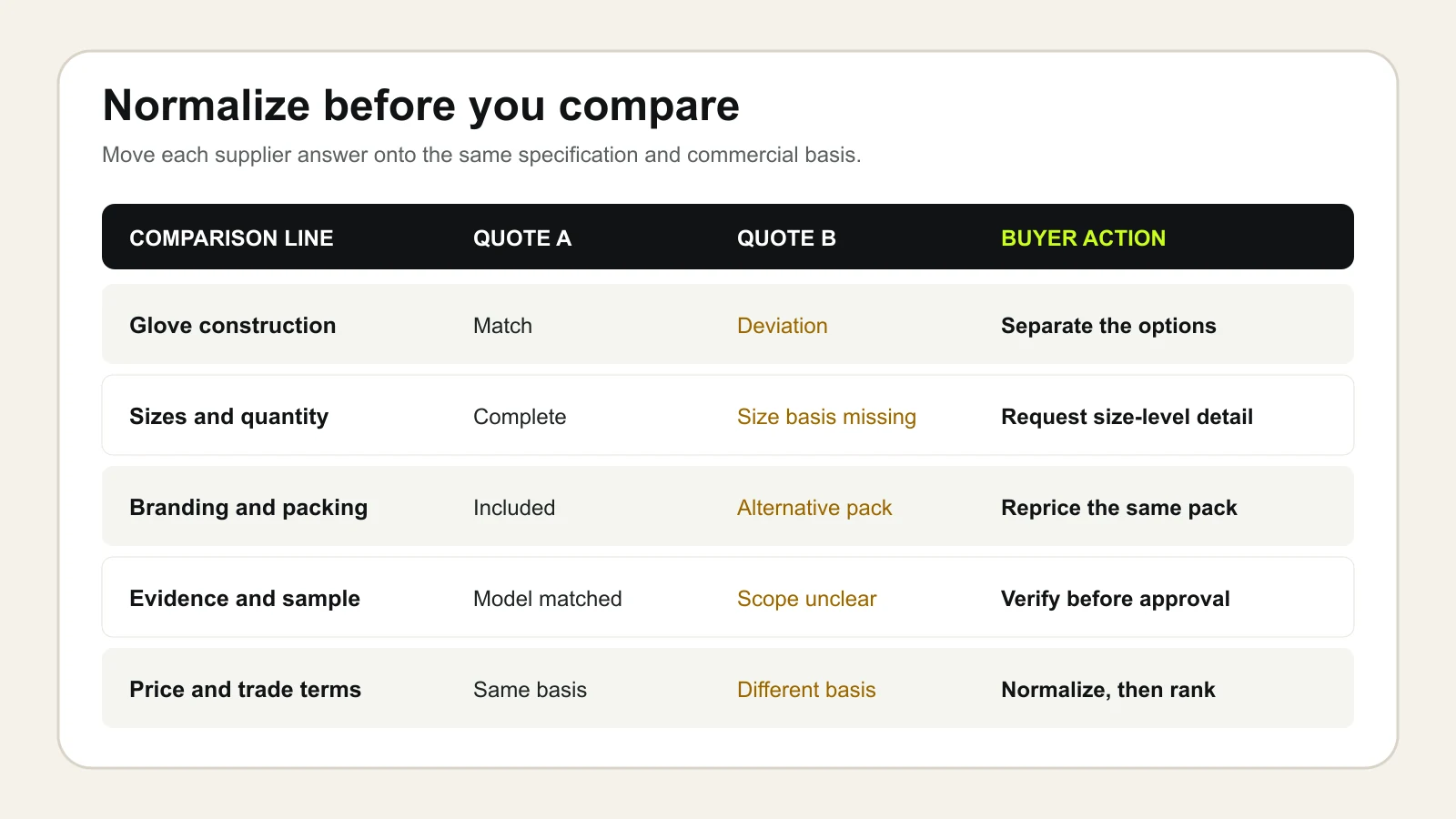The width and height of the screenshot is (1456, 819).
Task: Select the QUOTE A column header
Action: [x=522, y=238]
